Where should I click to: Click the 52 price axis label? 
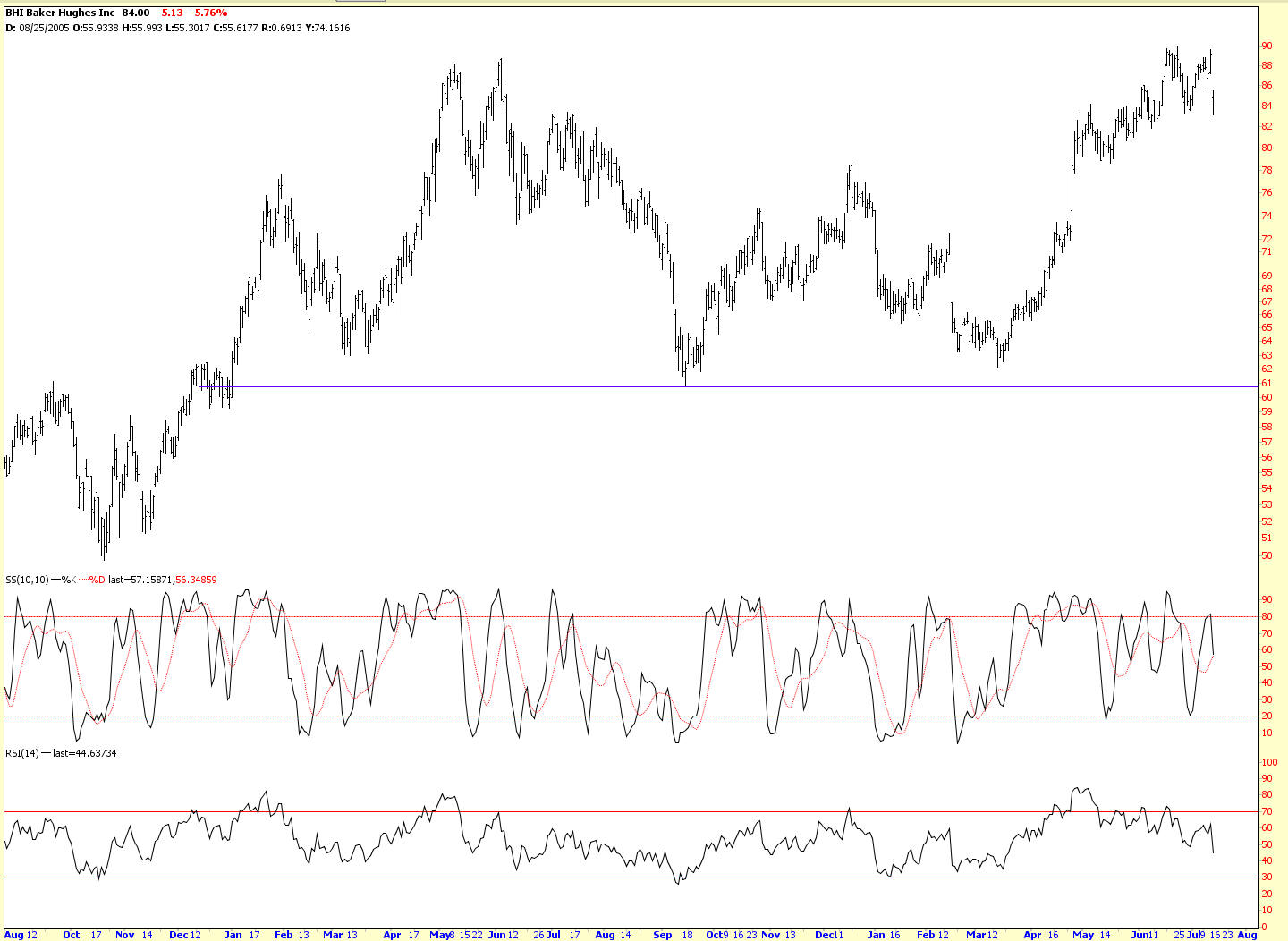pos(1267,522)
